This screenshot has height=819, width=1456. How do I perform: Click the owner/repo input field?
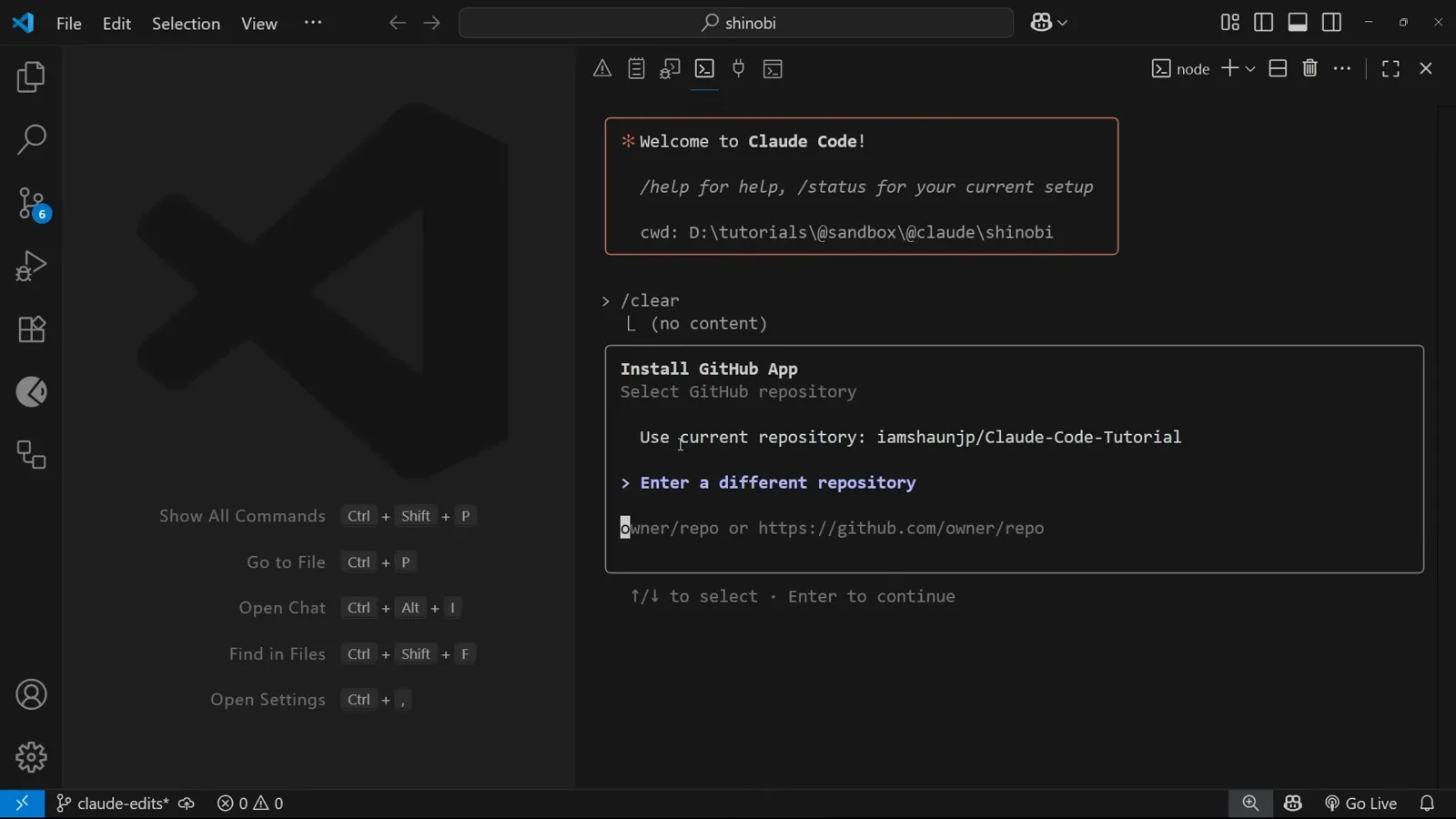(x=832, y=529)
